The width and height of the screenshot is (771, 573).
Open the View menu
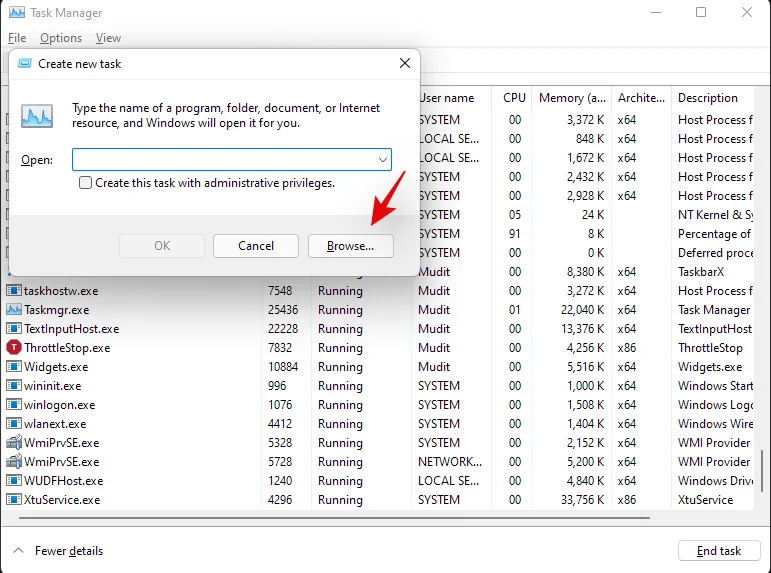point(108,38)
